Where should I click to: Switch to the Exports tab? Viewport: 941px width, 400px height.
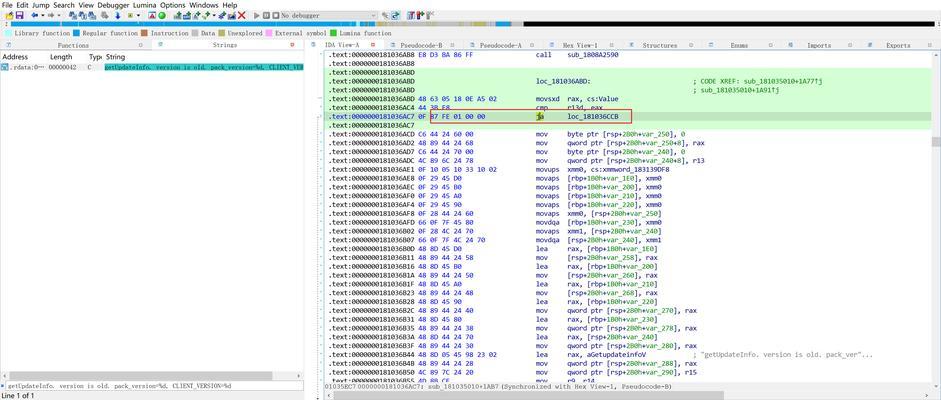point(898,46)
